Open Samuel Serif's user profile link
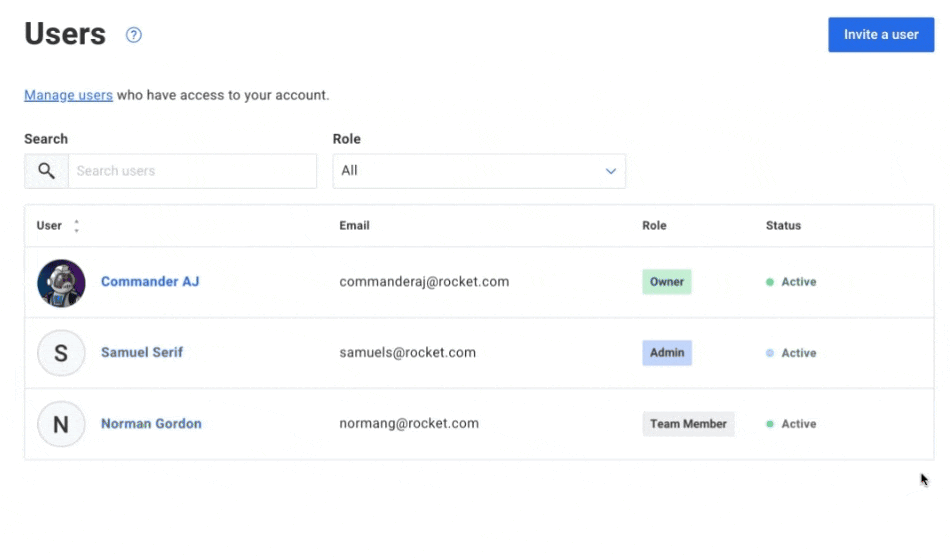Viewport: 950px width, 558px height. (x=142, y=353)
